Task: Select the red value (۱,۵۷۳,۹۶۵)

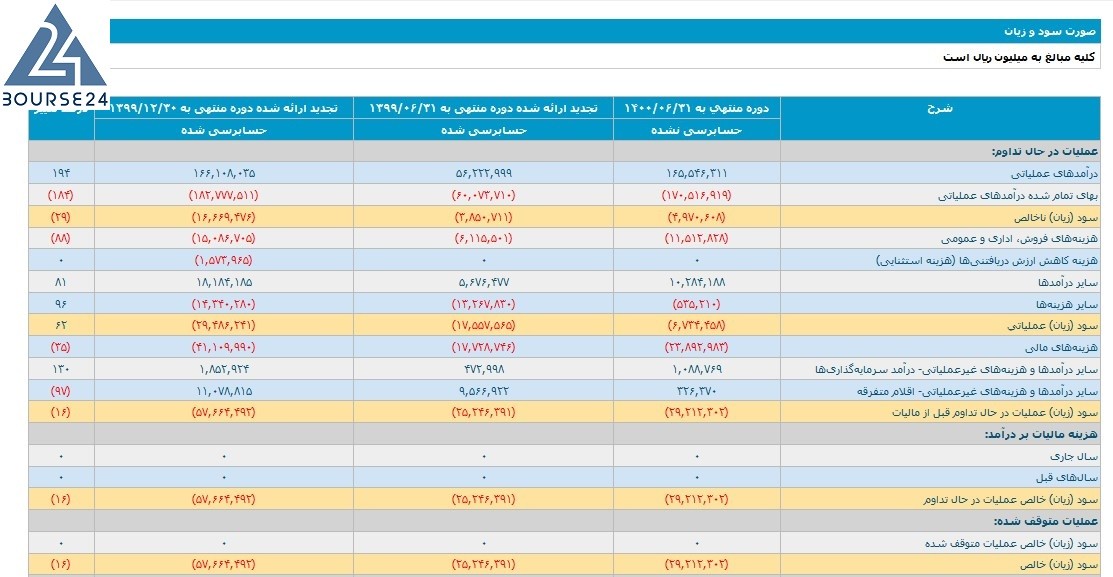Action: click(224, 260)
